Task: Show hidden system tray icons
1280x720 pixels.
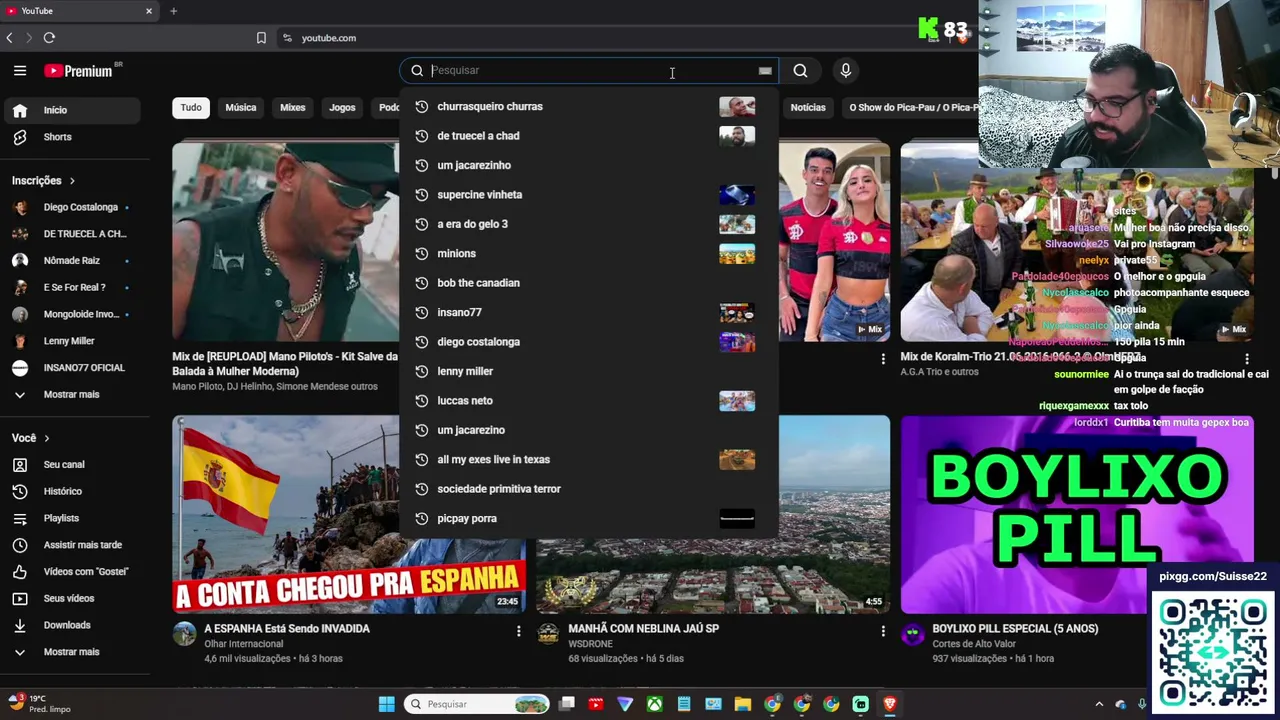Action: click(x=1099, y=705)
